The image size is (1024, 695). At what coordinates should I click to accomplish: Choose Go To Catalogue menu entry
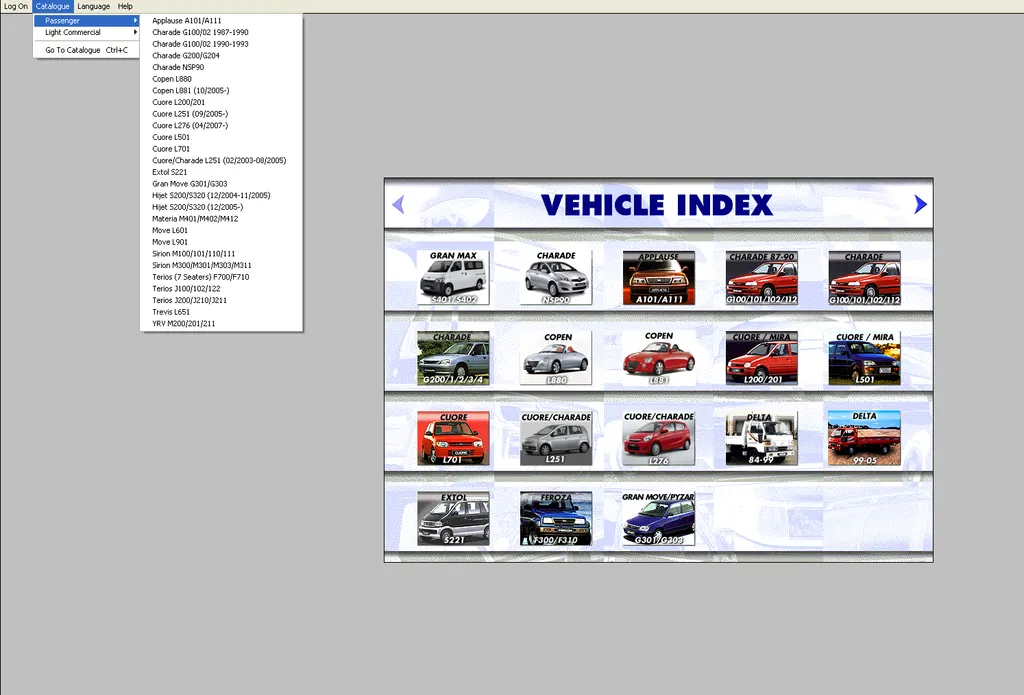[x=87, y=50]
